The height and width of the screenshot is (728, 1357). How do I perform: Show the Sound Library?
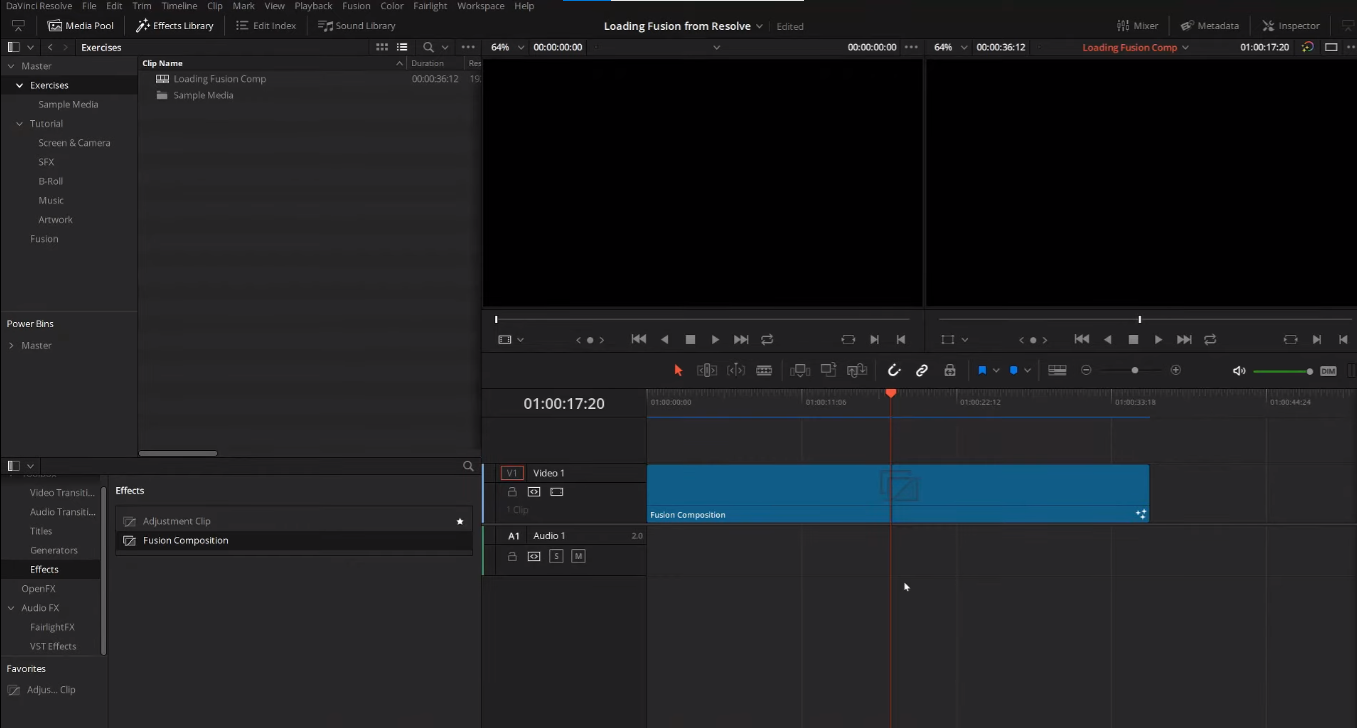coord(356,25)
